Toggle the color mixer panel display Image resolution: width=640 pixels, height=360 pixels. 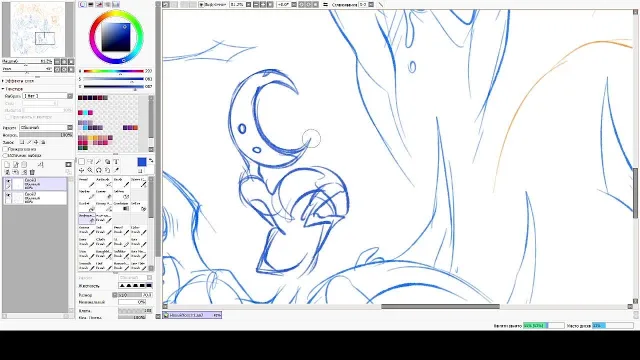click(x=108, y=4)
